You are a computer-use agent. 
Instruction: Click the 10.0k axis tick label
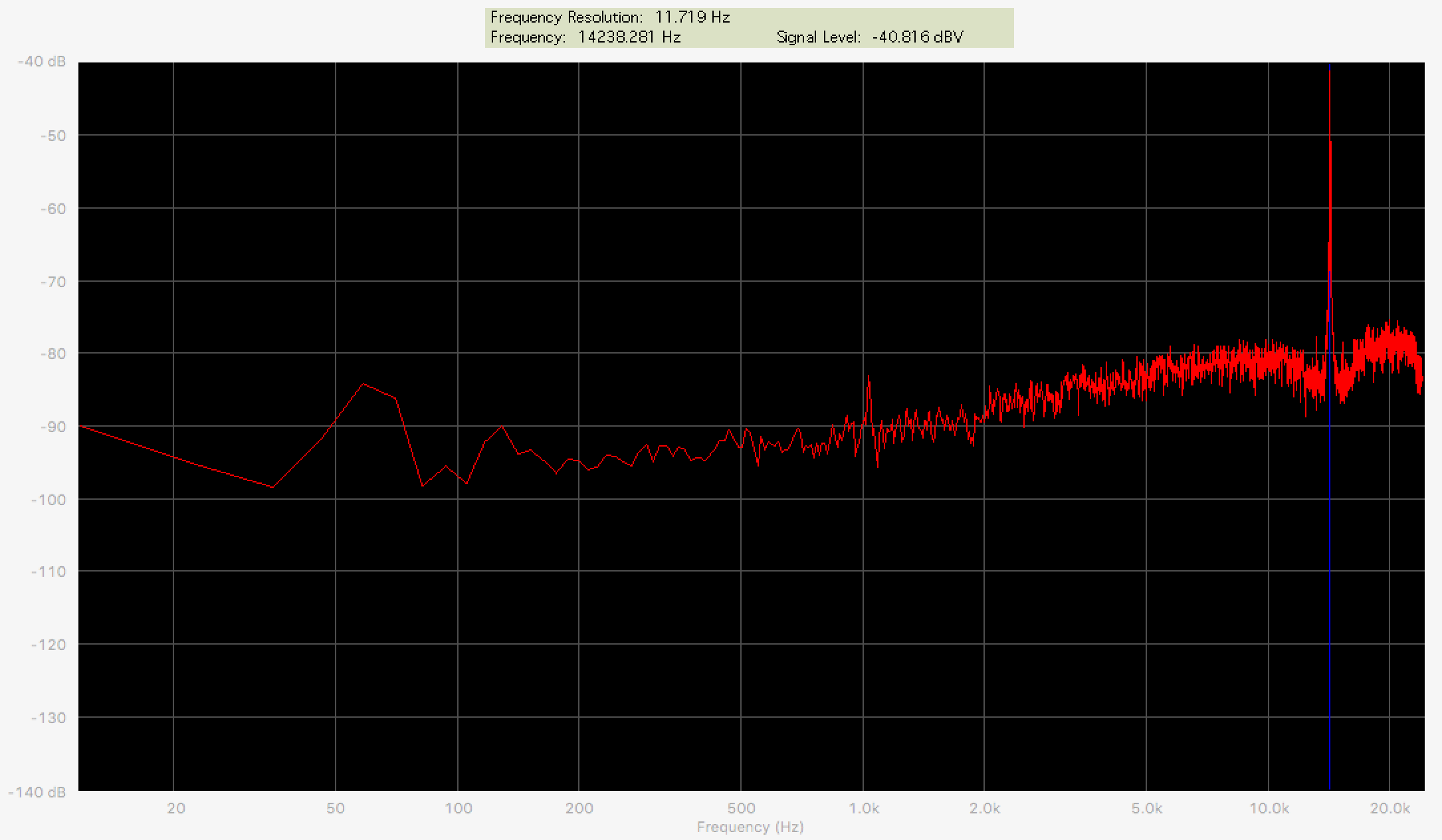1269,808
